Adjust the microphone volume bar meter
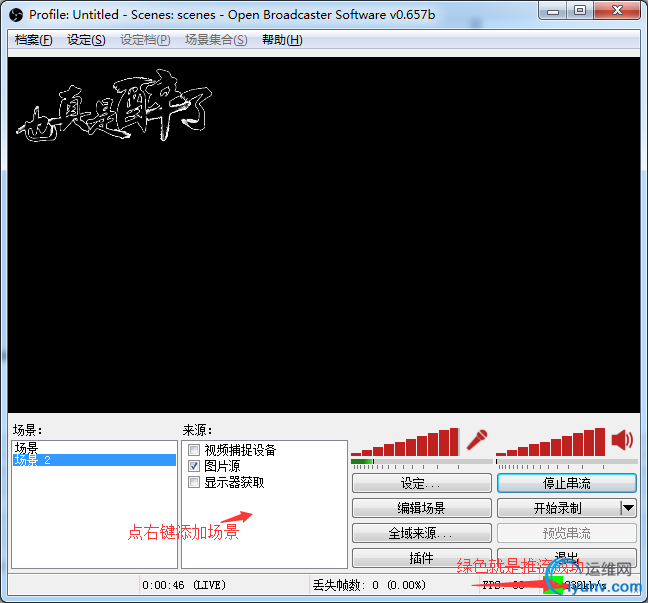This screenshot has height=603, width=648. [x=405, y=442]
